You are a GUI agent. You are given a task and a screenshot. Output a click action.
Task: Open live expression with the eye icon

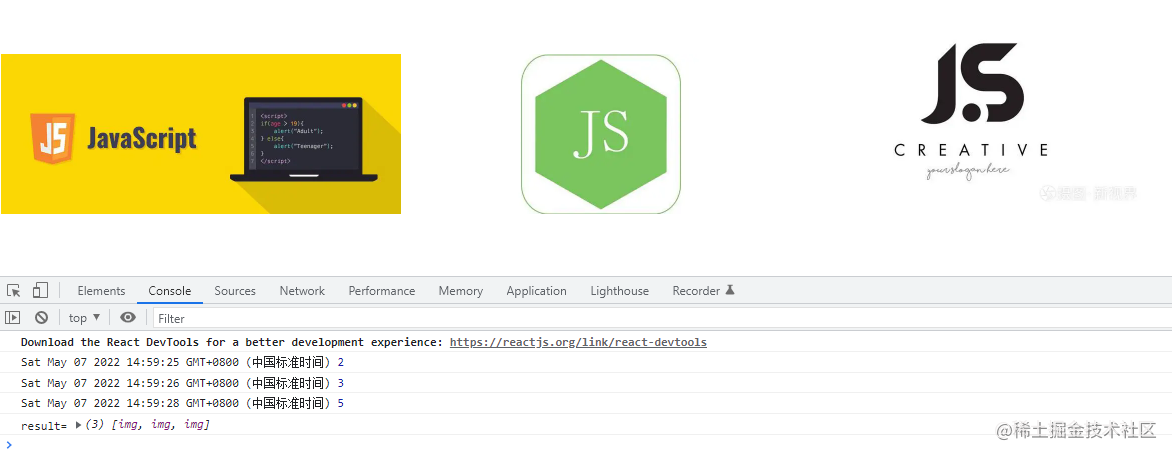[129, 318]
